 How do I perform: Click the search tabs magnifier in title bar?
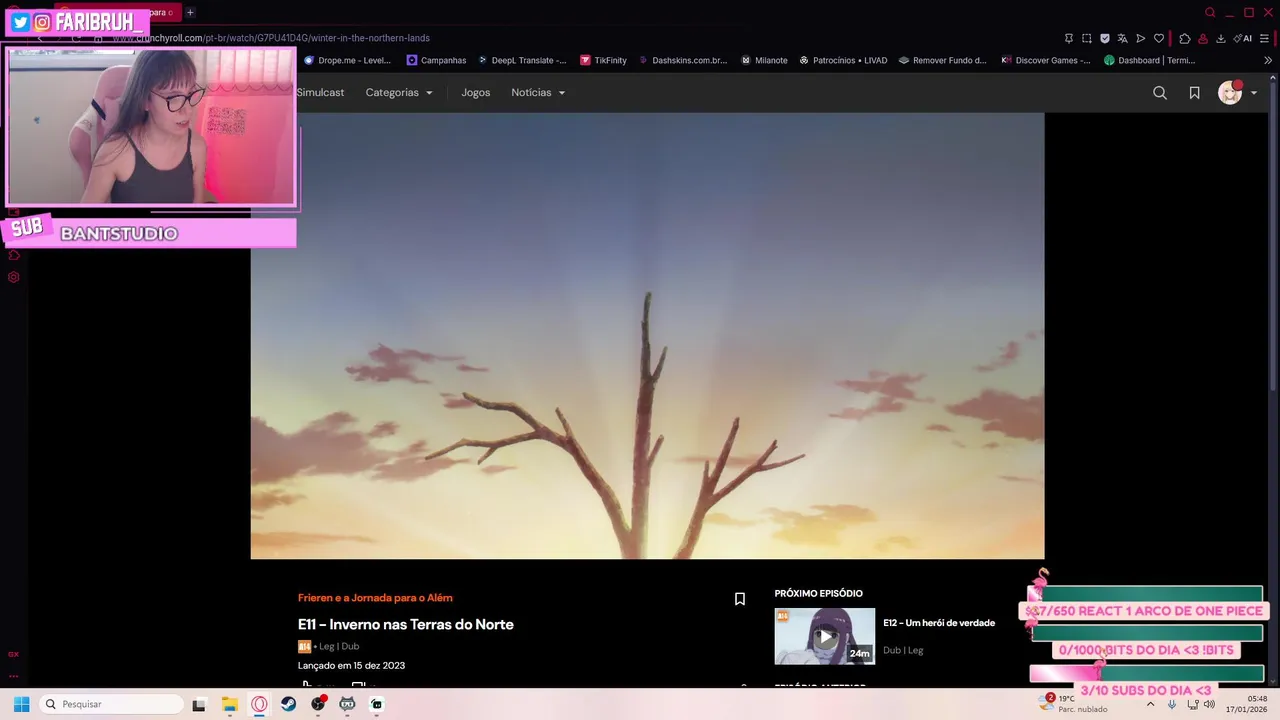point(1210,12)
